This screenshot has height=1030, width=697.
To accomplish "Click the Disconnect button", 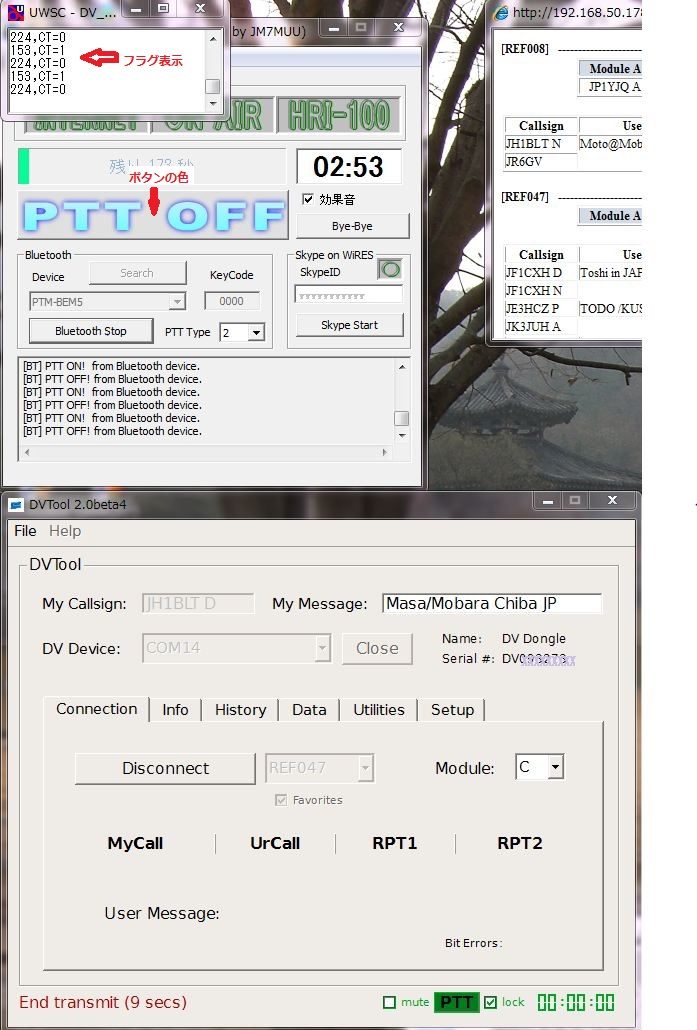I will [165, 768].
